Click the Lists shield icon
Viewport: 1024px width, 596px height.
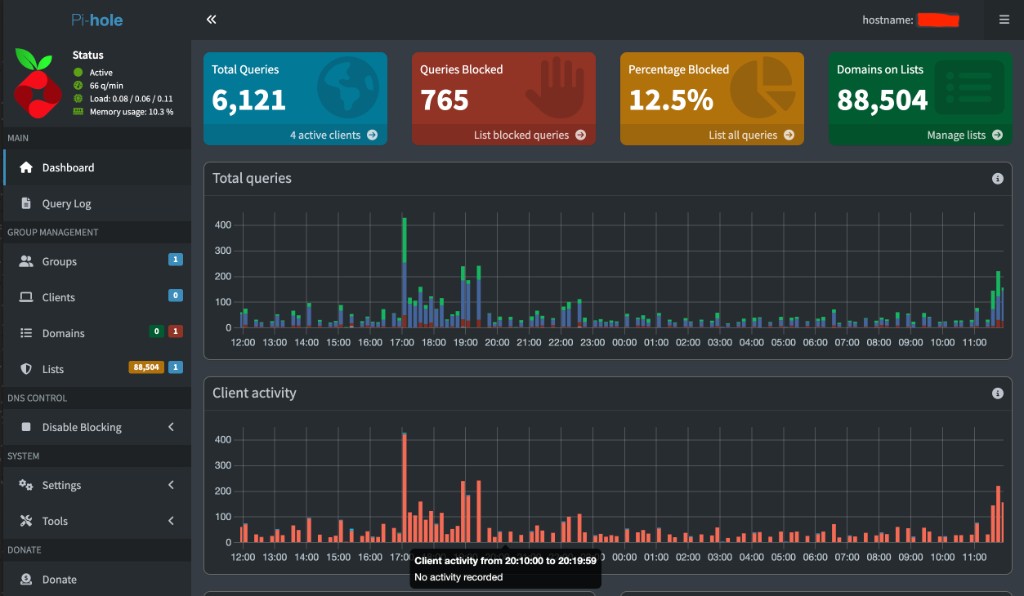[26, 369]
